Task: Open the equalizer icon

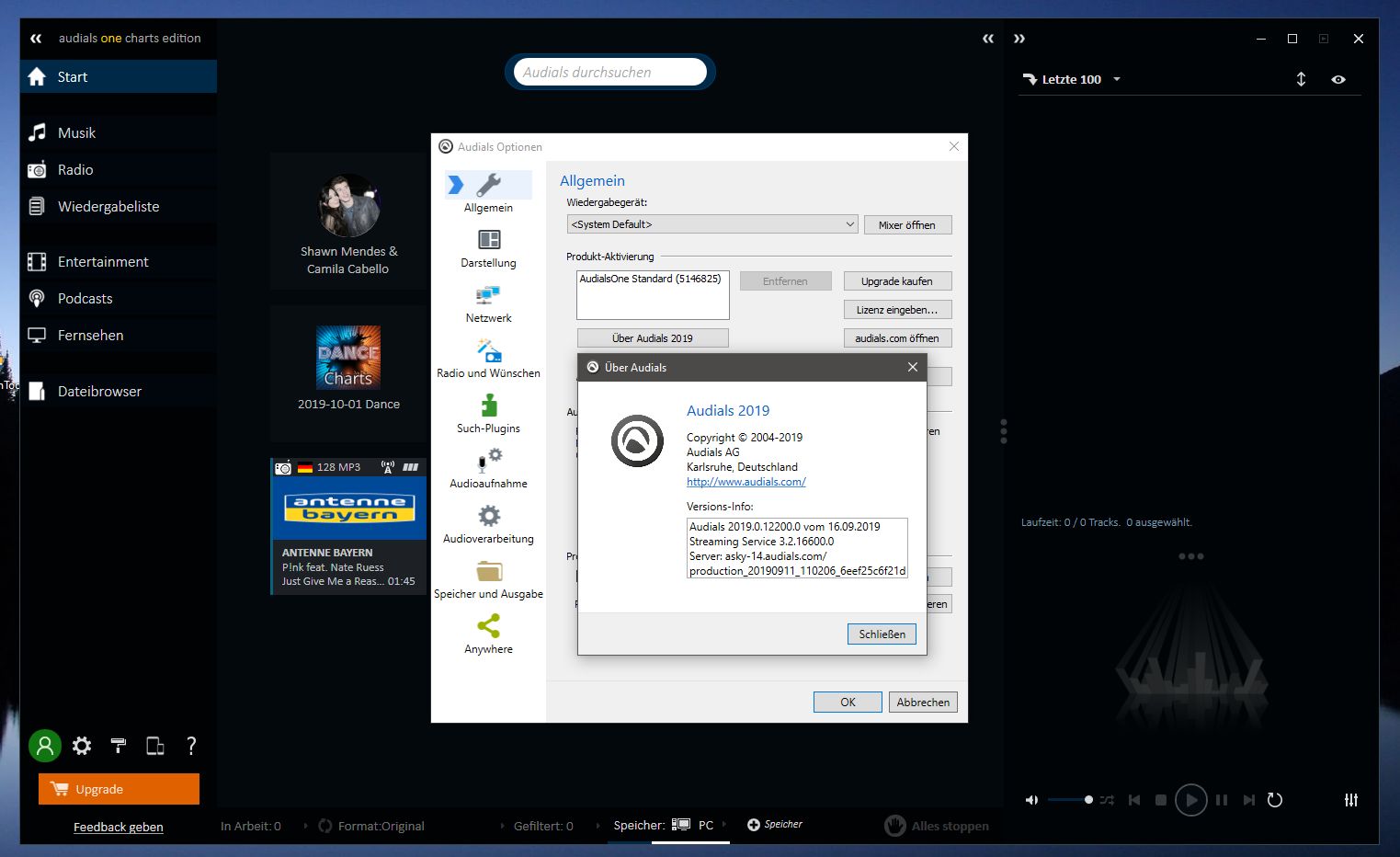Action: click(1351, 800)
